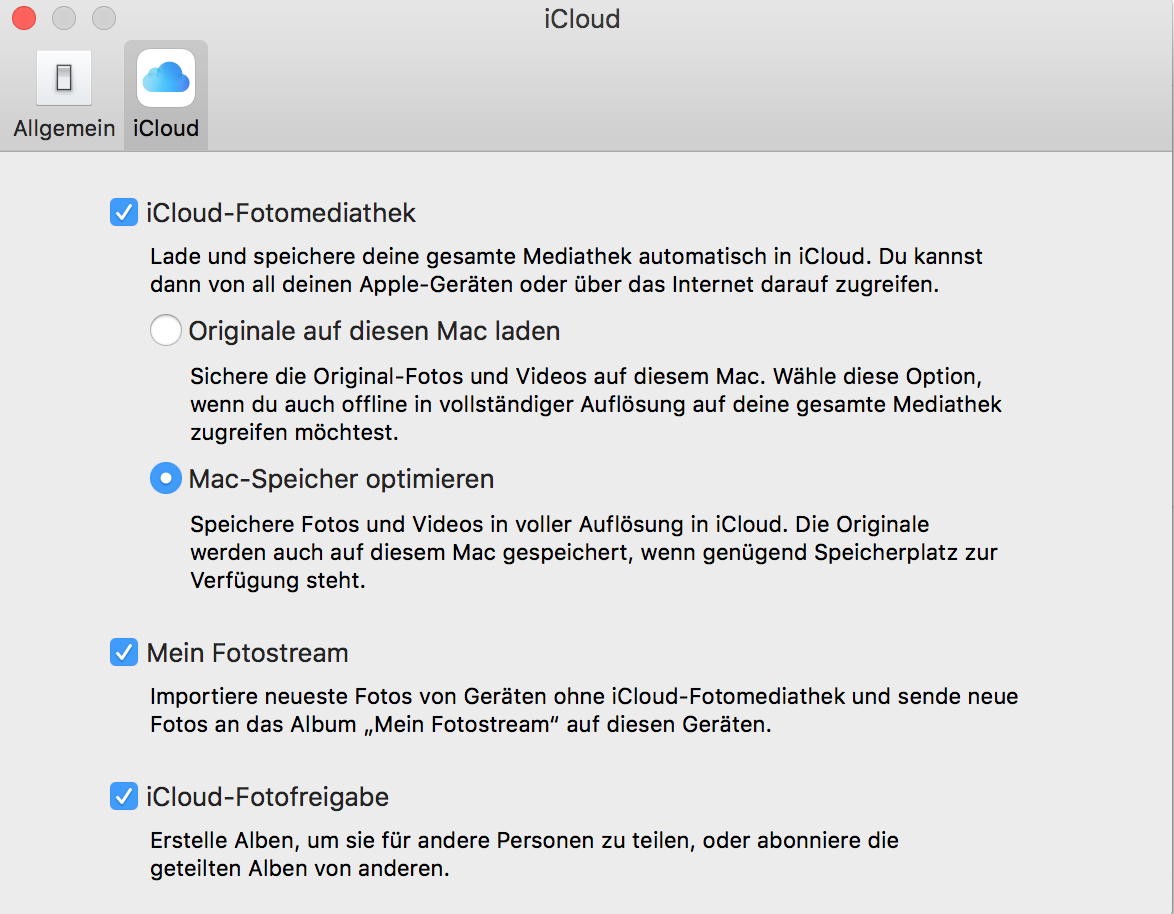This screenshot has width=1174, height=914.
Task: Click the iCloud-Fotofreigabe label text
Action: tap(267, 797)
